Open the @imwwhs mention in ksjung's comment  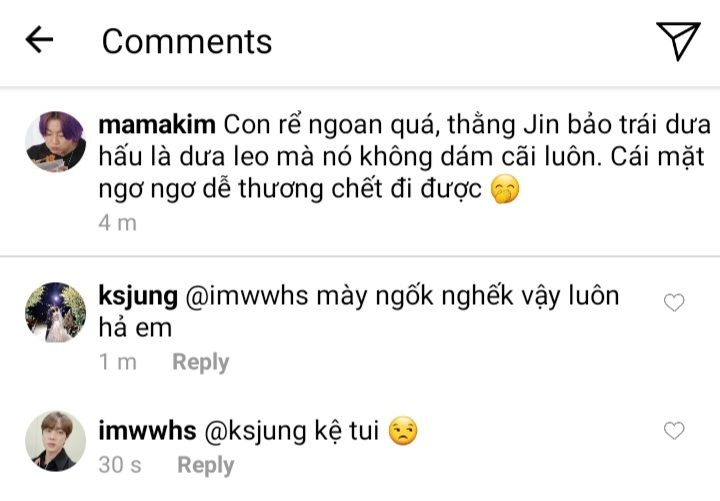247,296
